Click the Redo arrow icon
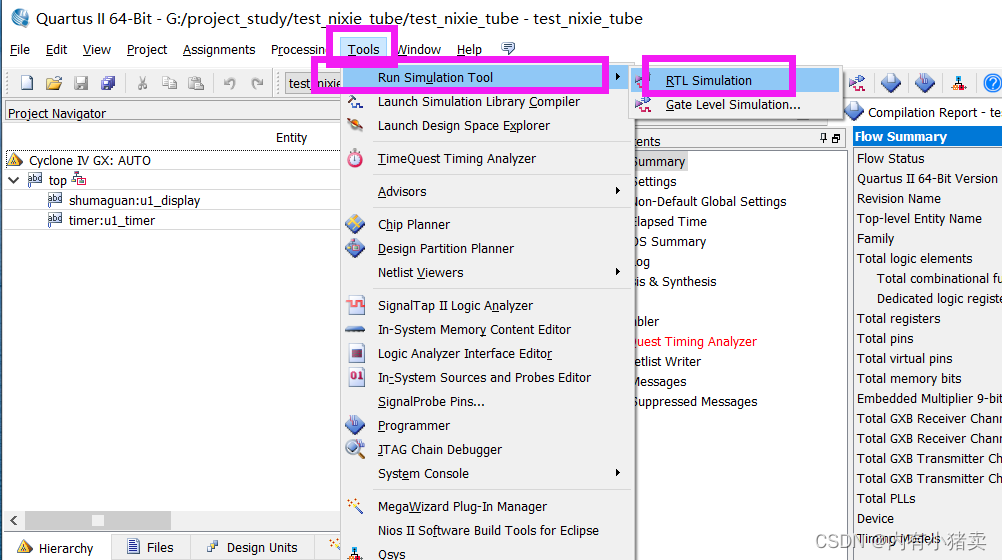The width and height of the screenshot is (1002, 560). pyautogui.click(x=257, y=82)
